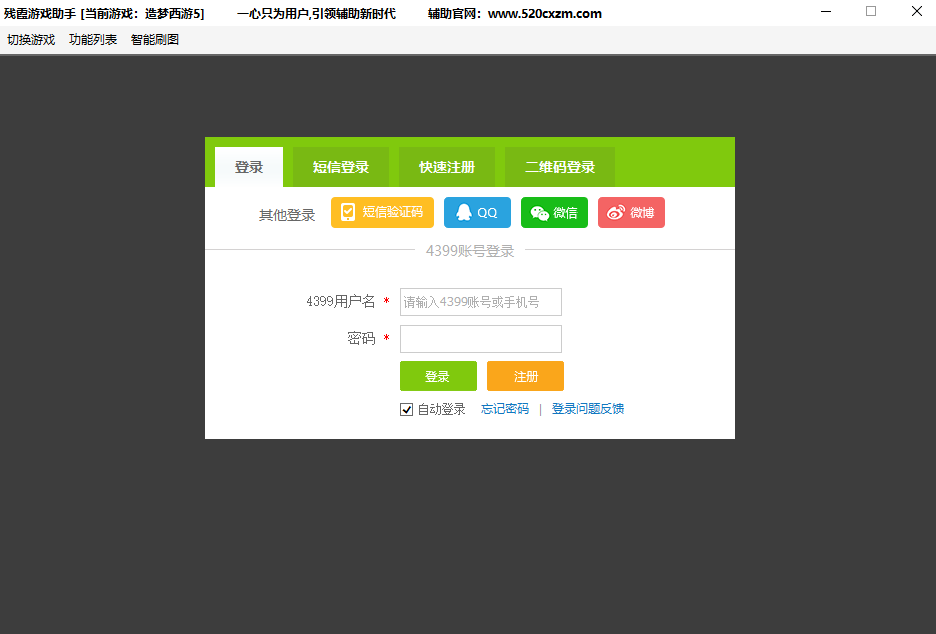The height and width of the screenshot is (634, 936).
Task: Log in with 微博 Weibo
Action: click(632, 213)
